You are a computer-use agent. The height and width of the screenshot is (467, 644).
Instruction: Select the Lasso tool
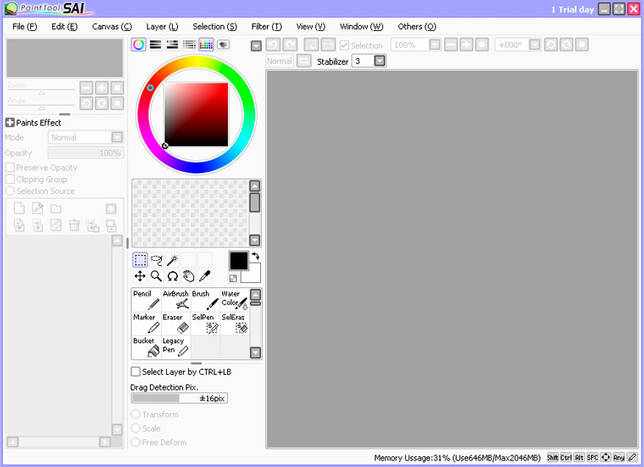coord(156,260)
